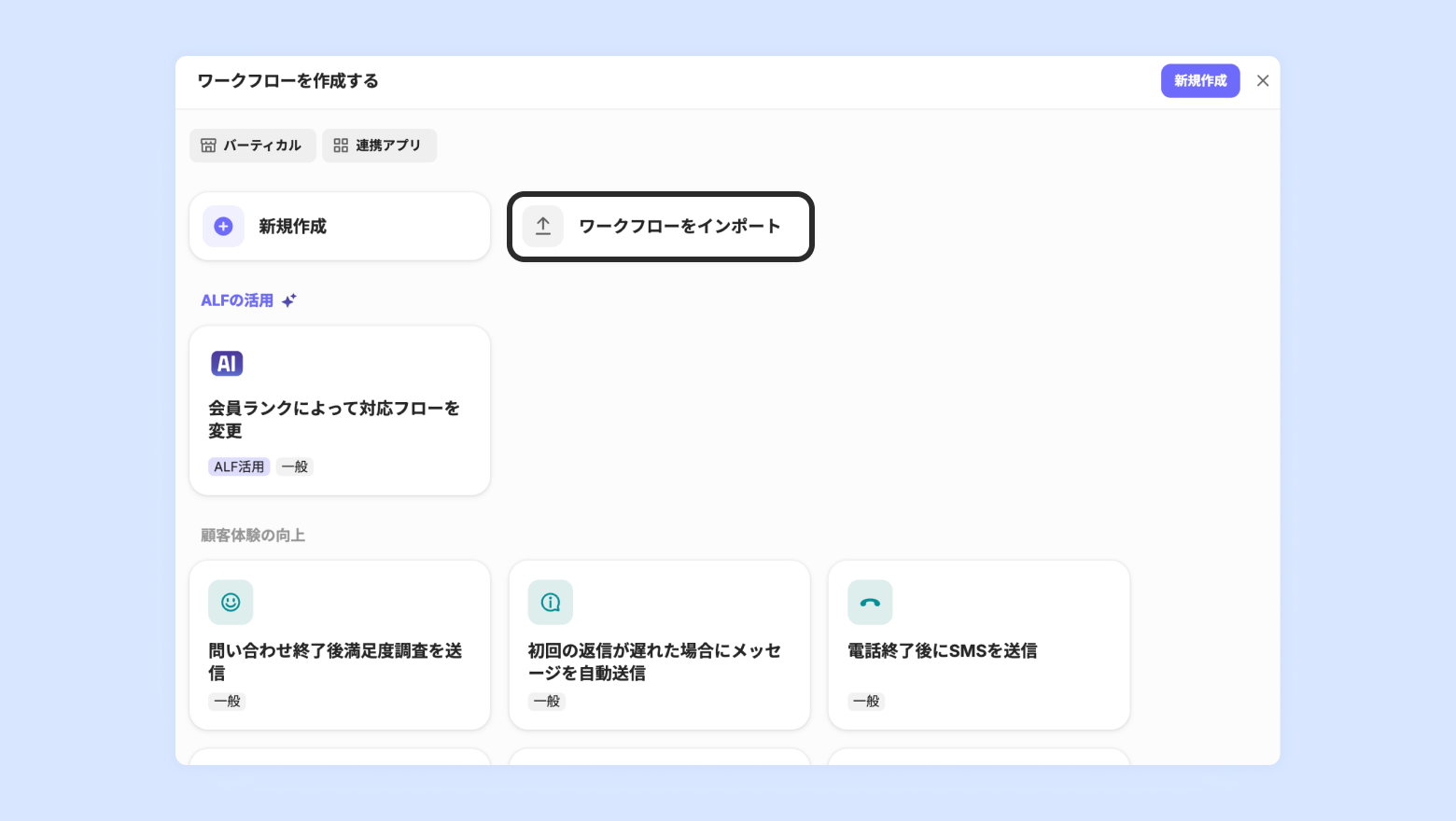
Task: Open the バーティカル filter tab
Action: (x=253, y=146)
